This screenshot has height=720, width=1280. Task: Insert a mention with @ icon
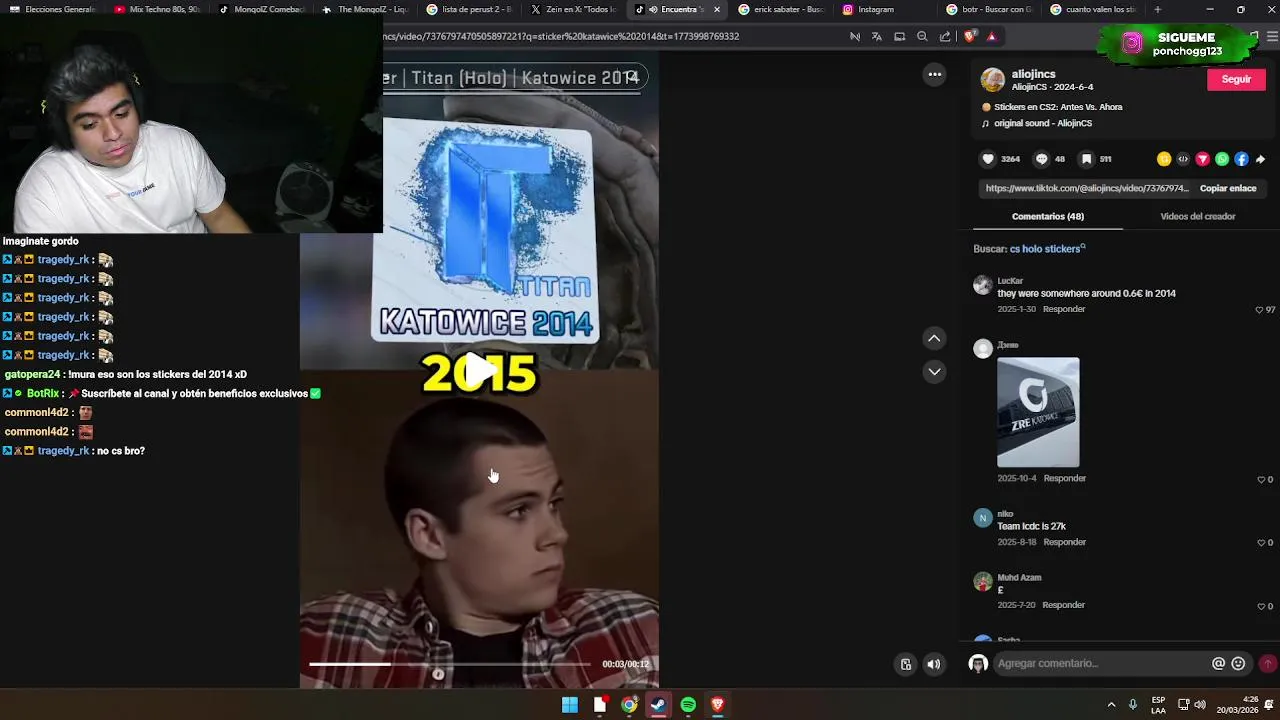tap(1218, 663)
